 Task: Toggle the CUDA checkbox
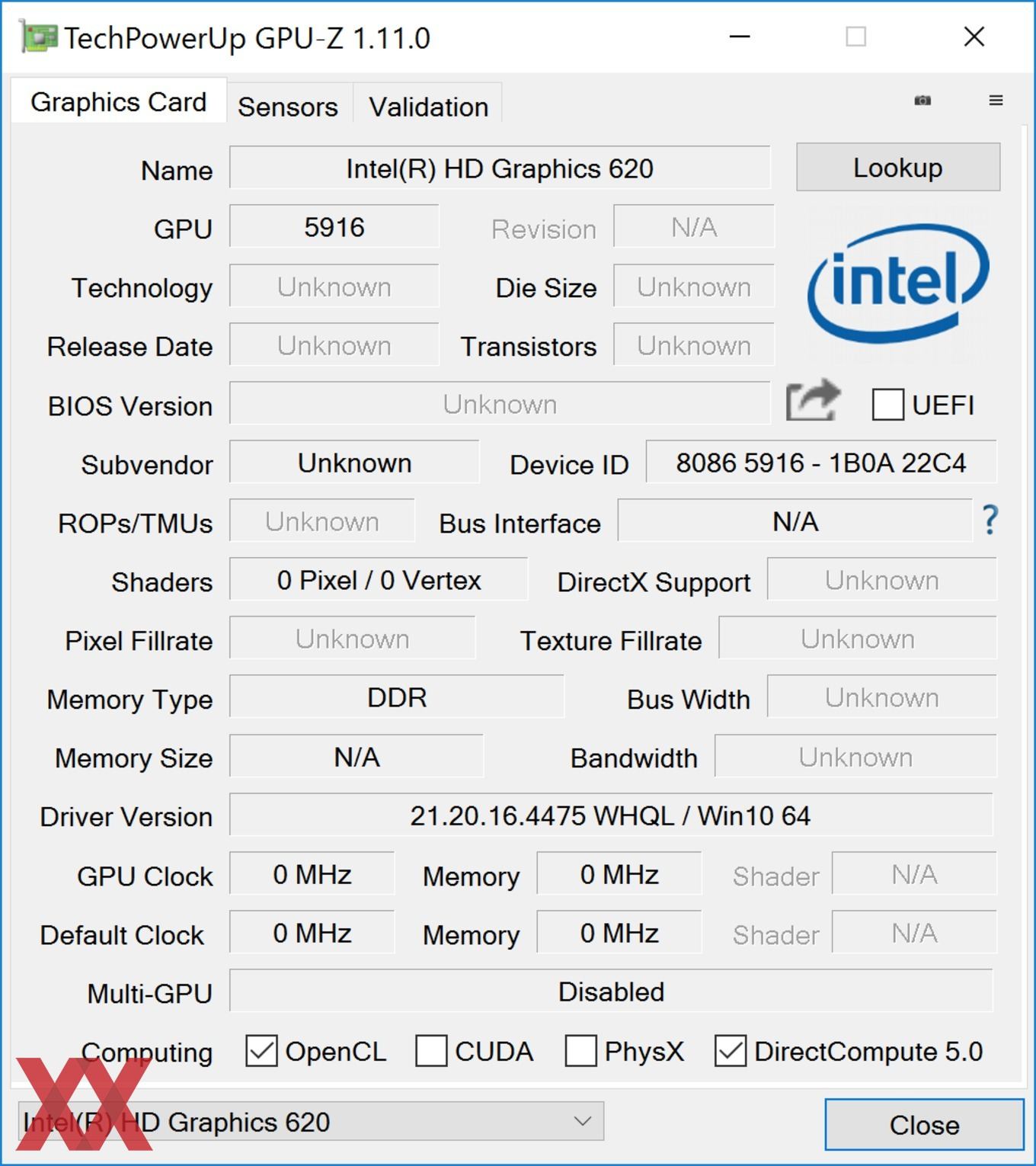click(431, 1051)
